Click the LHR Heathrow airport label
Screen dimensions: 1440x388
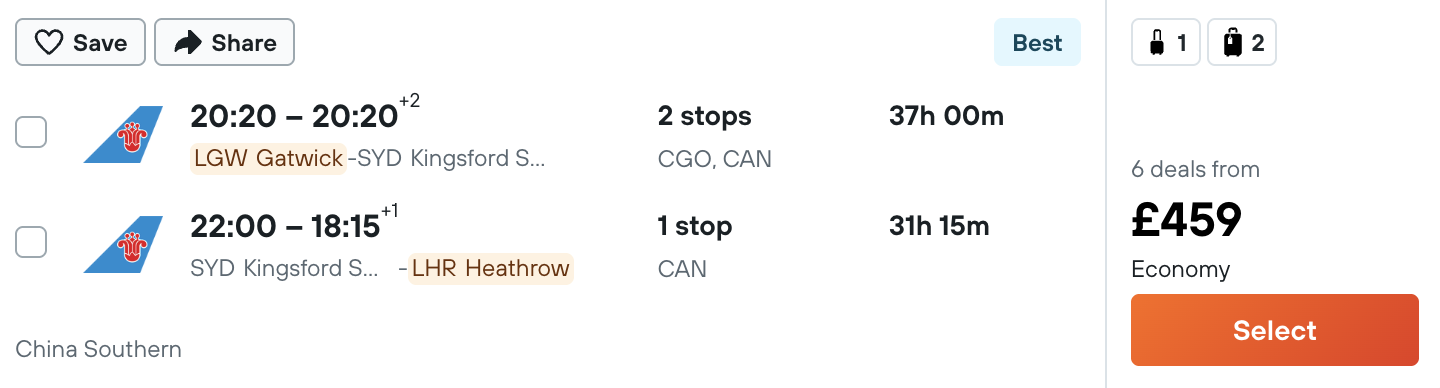(491, 268)
